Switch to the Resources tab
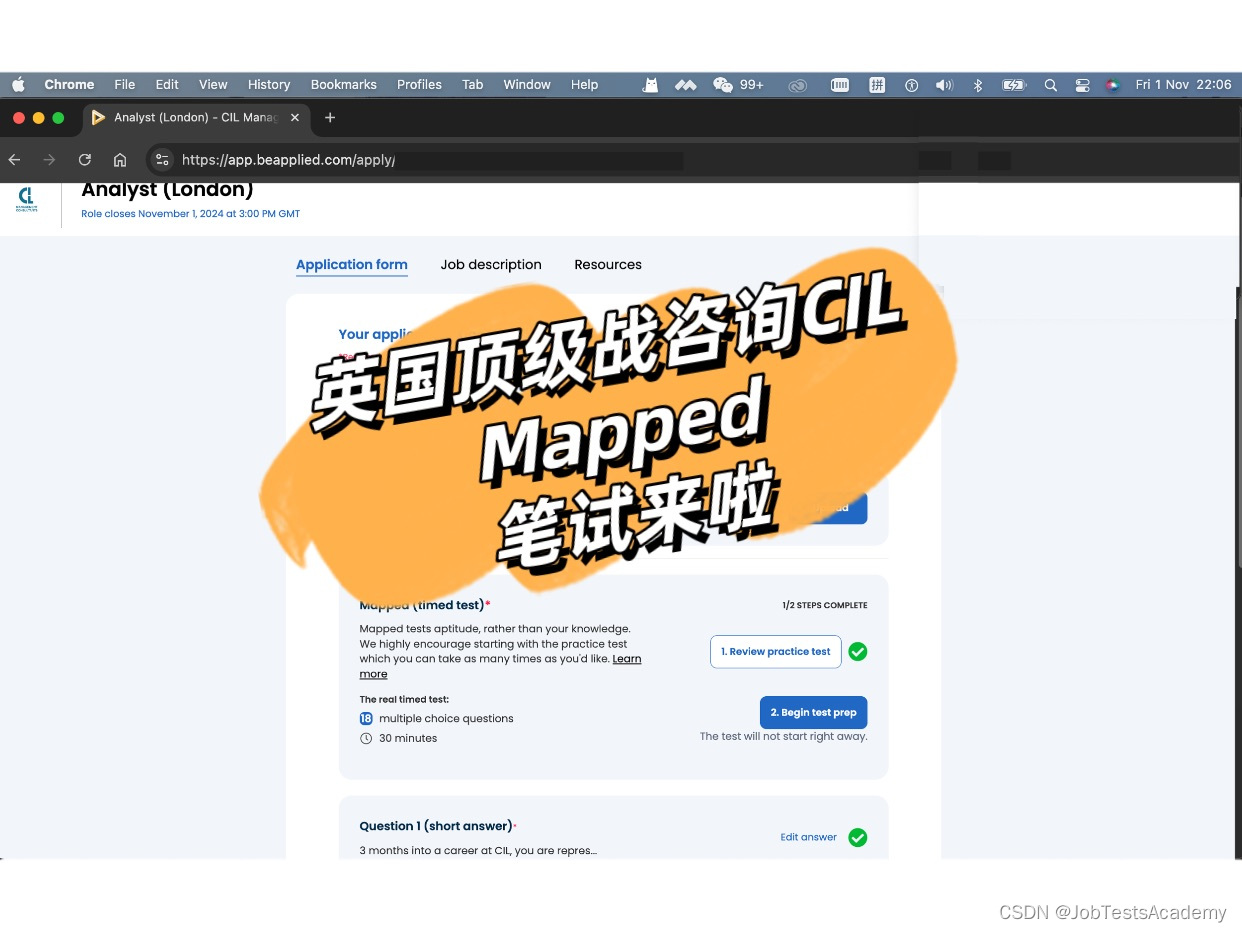This screenshot has width=1242, height=932. [608, 265]
